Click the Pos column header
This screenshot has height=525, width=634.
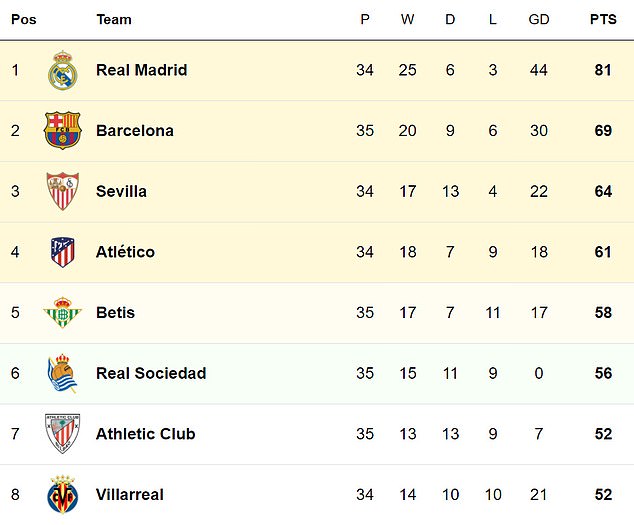pos(23,19)
